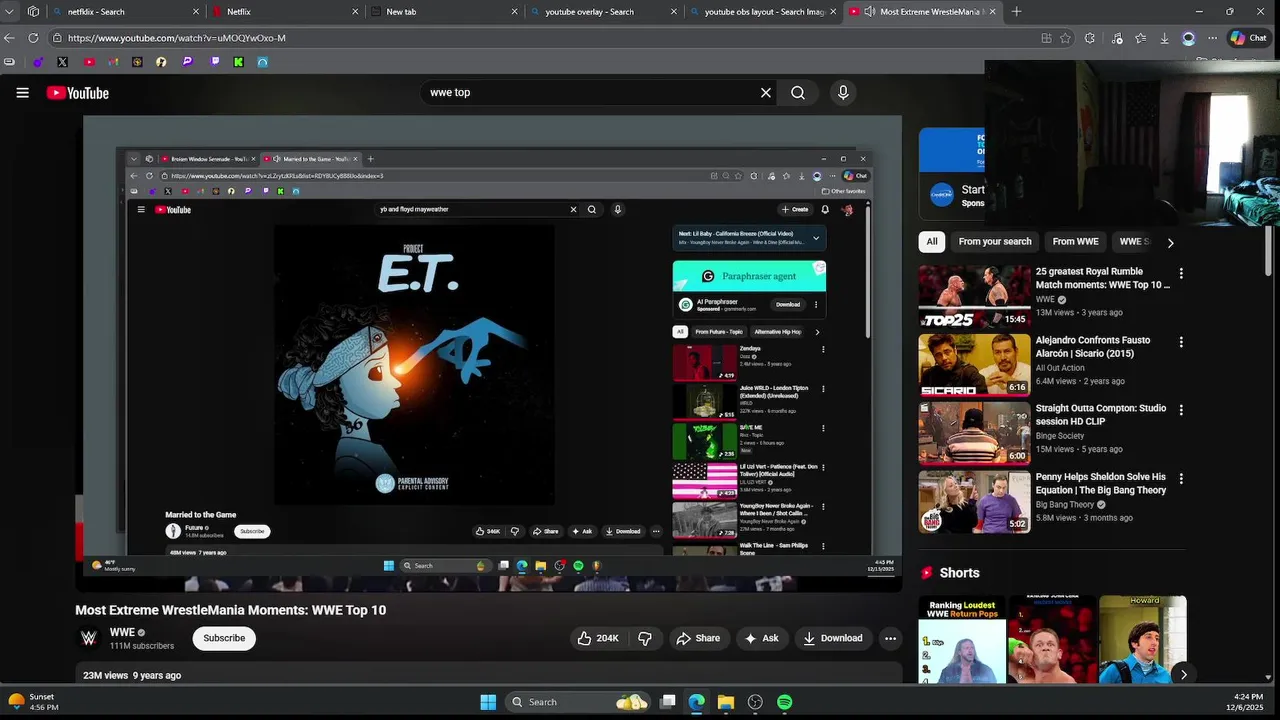Play the Sicario thumbnail video
The image size is (1280, 720).
[974, 365]
